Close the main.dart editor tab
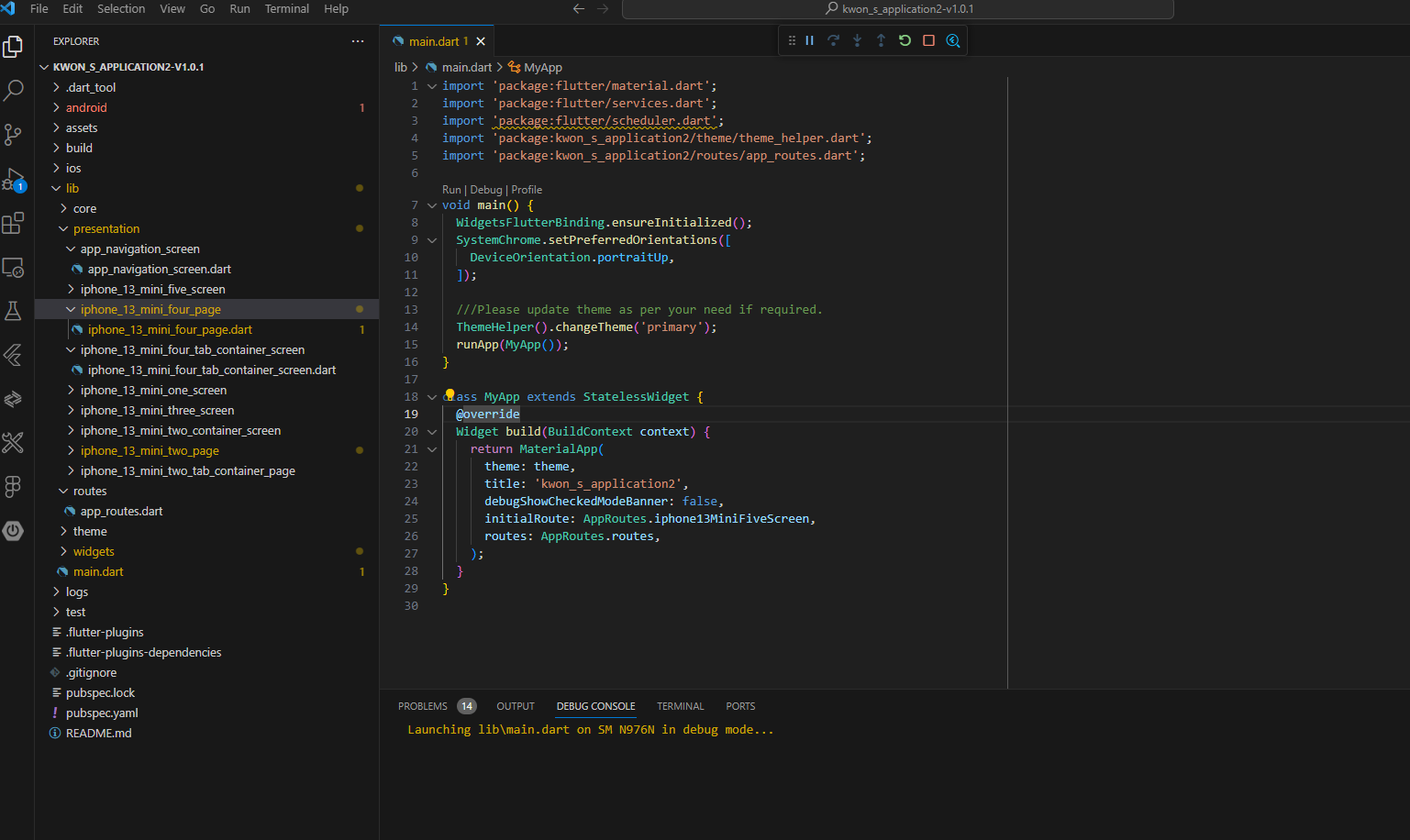 point(481,41)
